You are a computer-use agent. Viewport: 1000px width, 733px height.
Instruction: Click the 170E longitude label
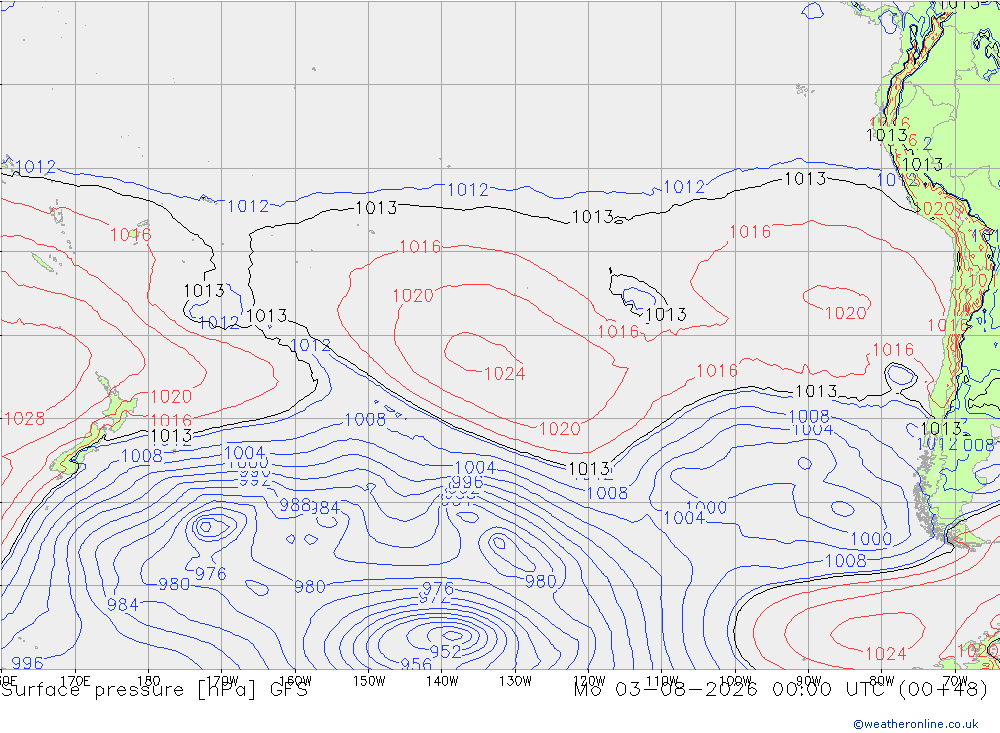pyautogui.click(x=75, y=681)
